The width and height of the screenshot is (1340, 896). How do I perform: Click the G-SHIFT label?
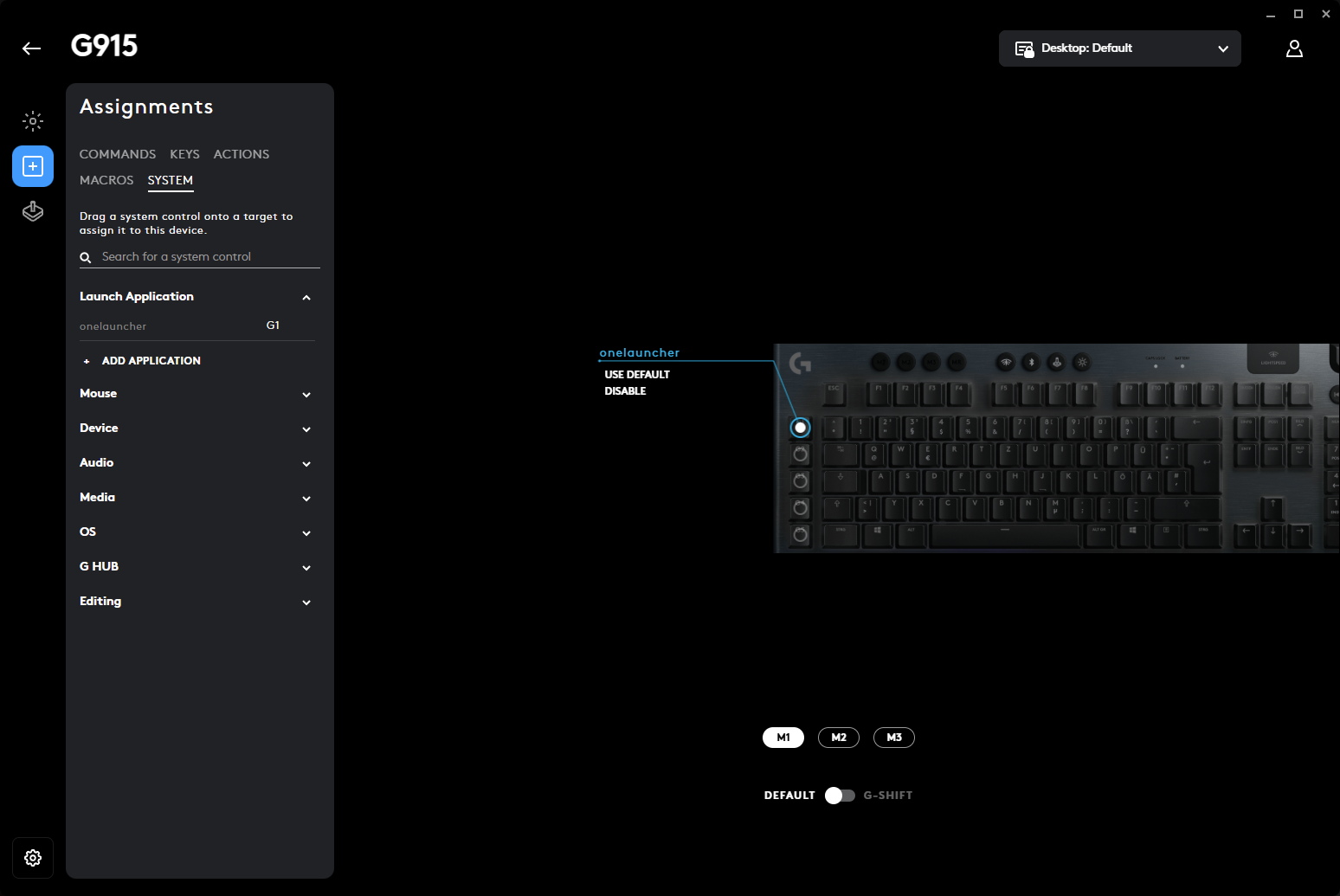tap(888, 796)
